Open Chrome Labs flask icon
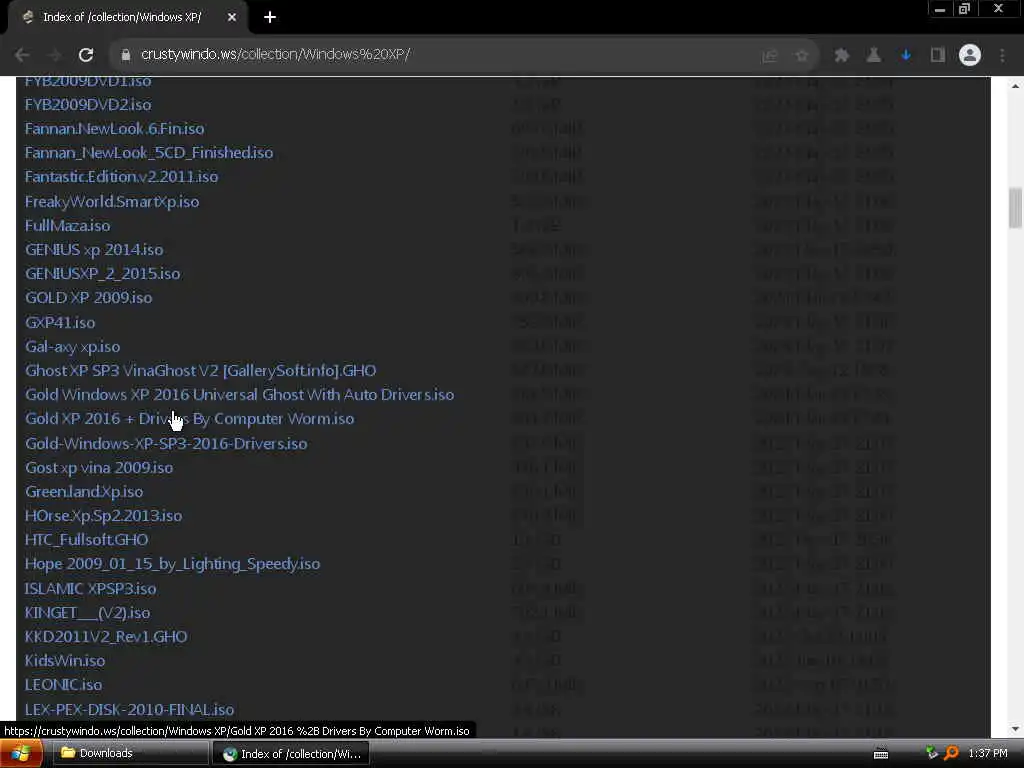Viewport: 1024px width, 768px height. click(874, 56)
